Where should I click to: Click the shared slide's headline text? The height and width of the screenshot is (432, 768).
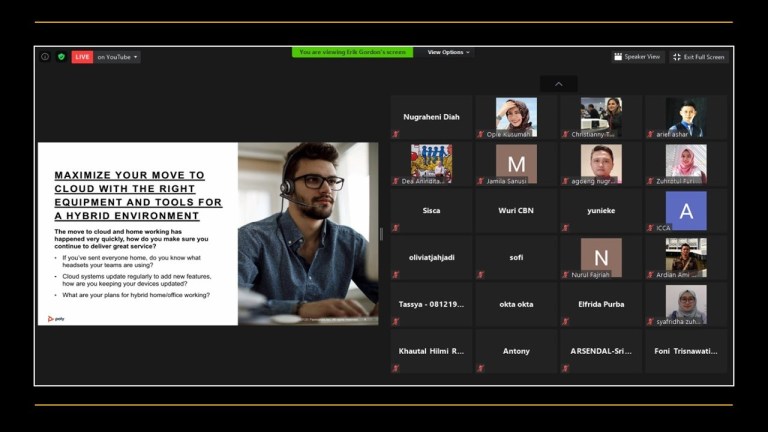[x=138, y=195]
